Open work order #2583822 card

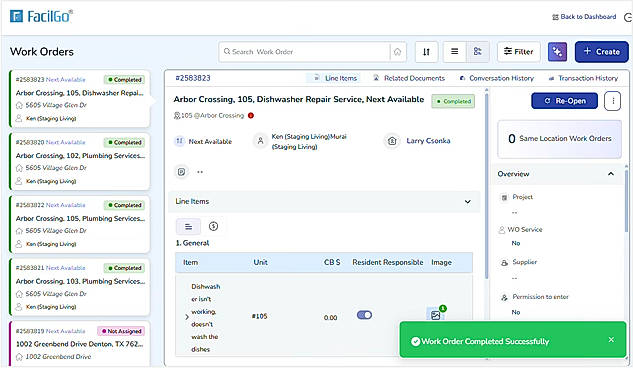(80, 224)
